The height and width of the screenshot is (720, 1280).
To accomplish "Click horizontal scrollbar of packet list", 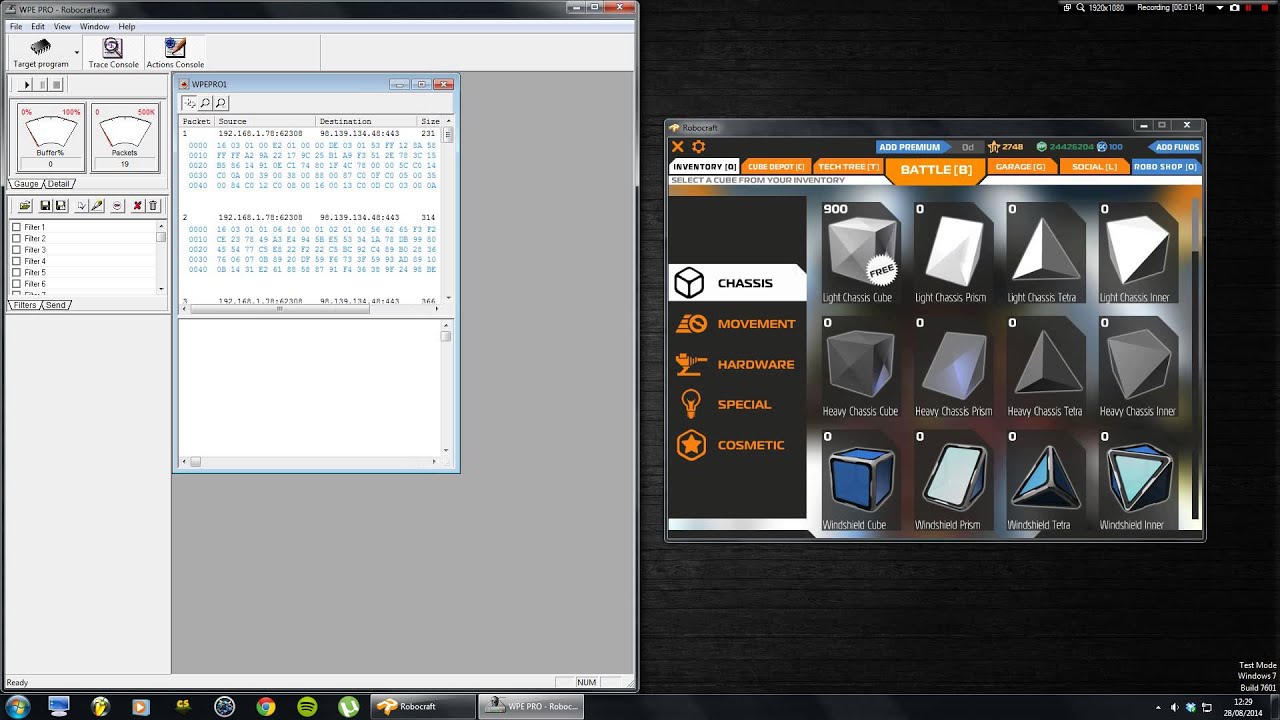I will tap(280, 309).
